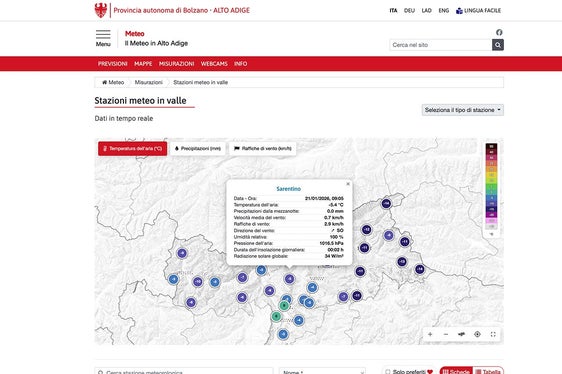The height and width of the screenshot is (374, 562).
Task: Click the red heart icon beside Solo preferiti
Action: pos(430,371)
